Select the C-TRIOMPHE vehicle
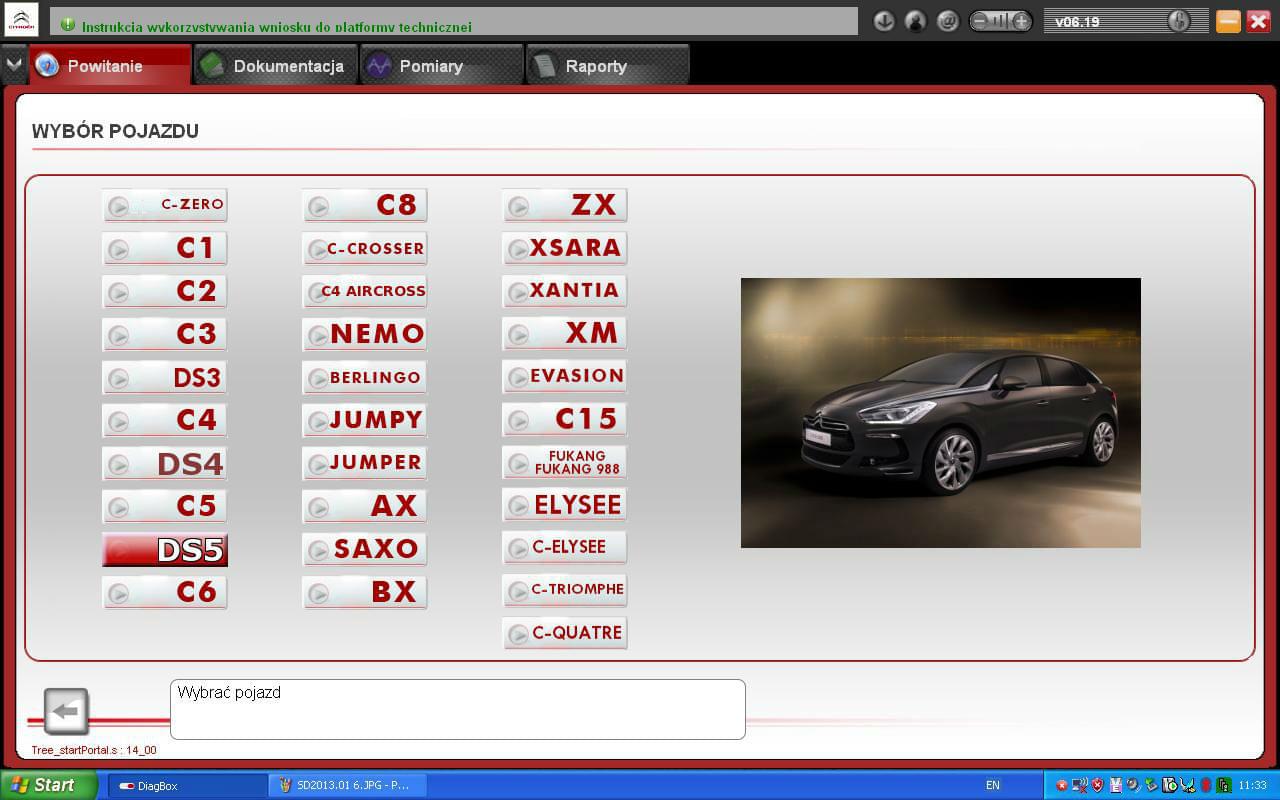 coord(565,590)
